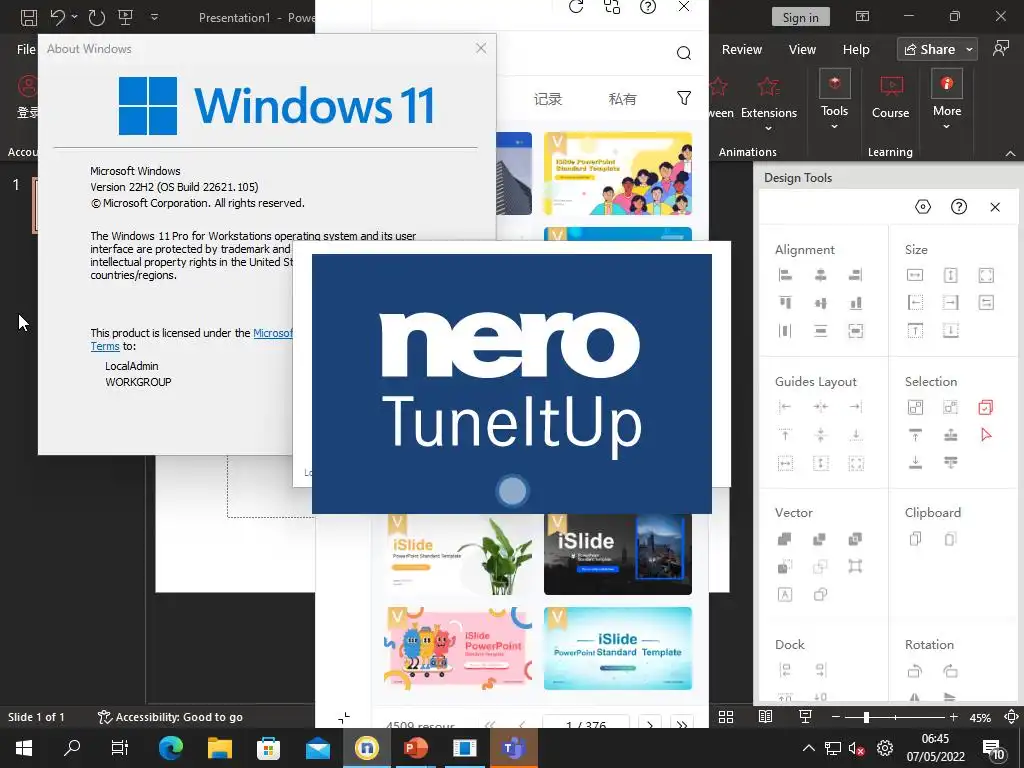Click zoom out minus button
Screen dimensions: 1024x768
tap(835, 717)
